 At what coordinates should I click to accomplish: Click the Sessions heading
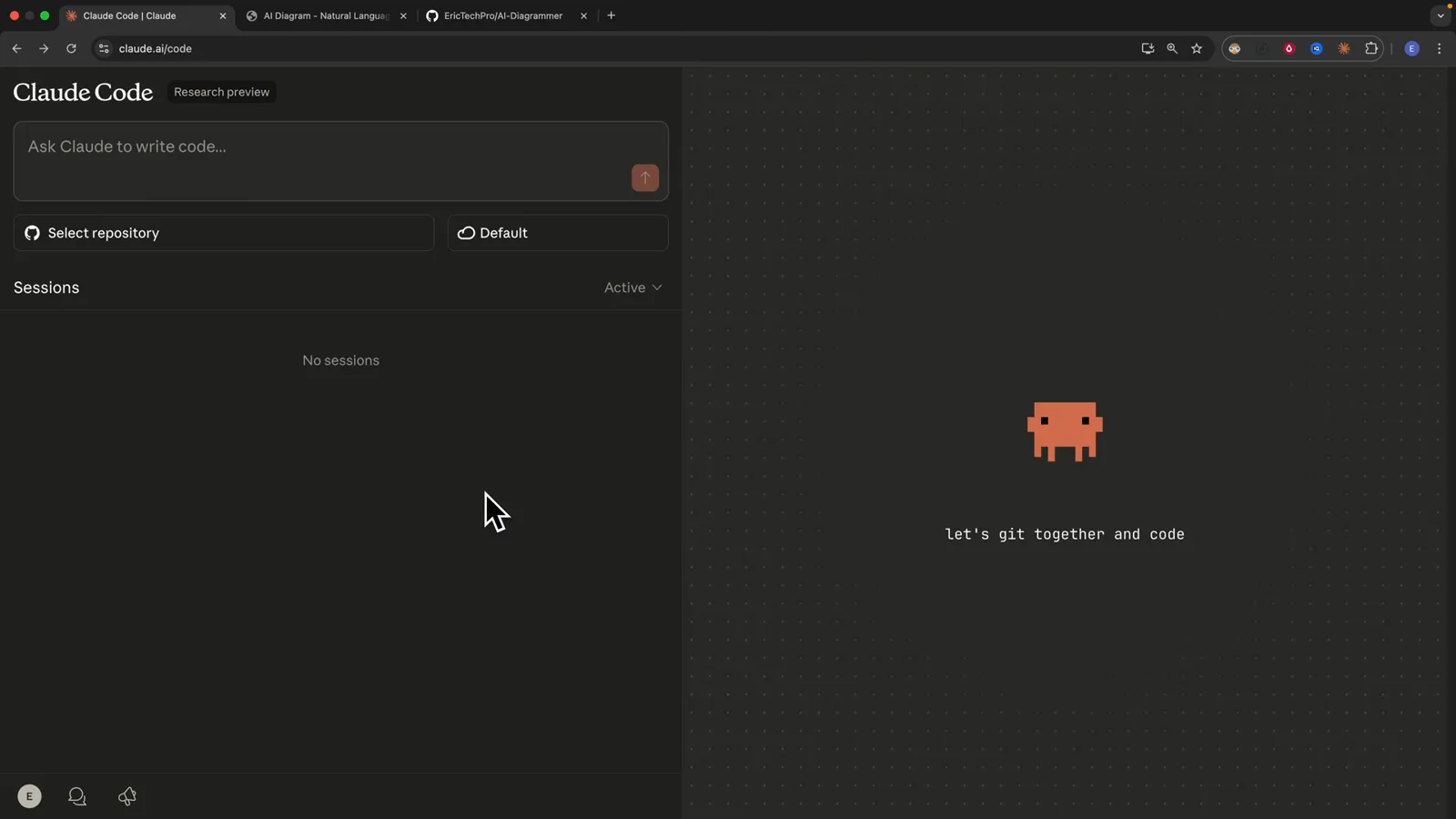46,288
